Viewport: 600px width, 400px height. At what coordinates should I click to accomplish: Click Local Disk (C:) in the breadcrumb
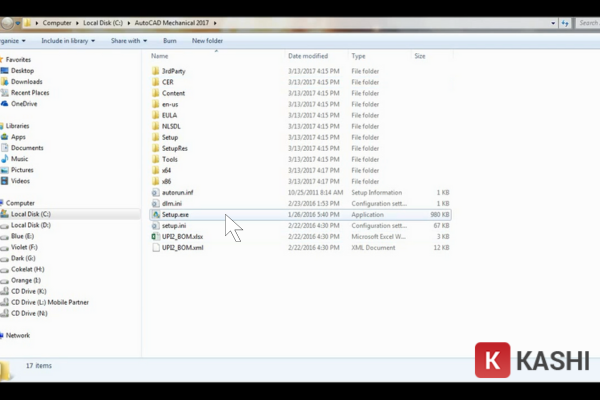click(103, 23)
